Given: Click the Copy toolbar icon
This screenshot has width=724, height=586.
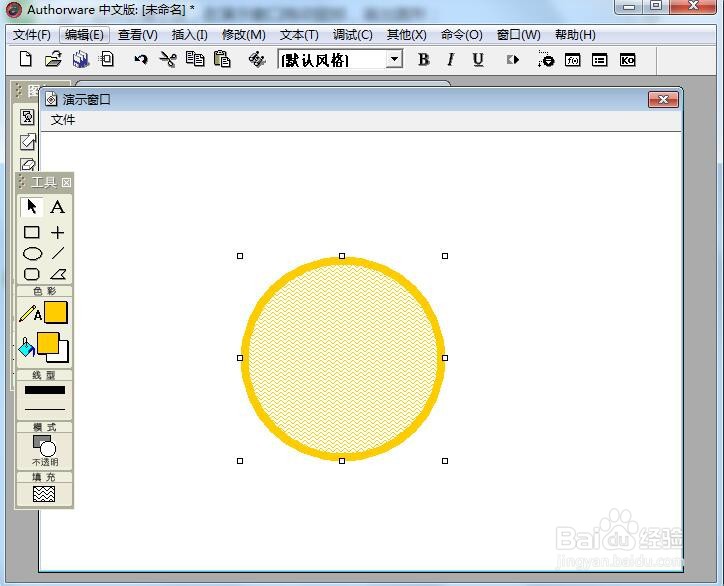Looking at the screenshot, I should tap(195, 59).
